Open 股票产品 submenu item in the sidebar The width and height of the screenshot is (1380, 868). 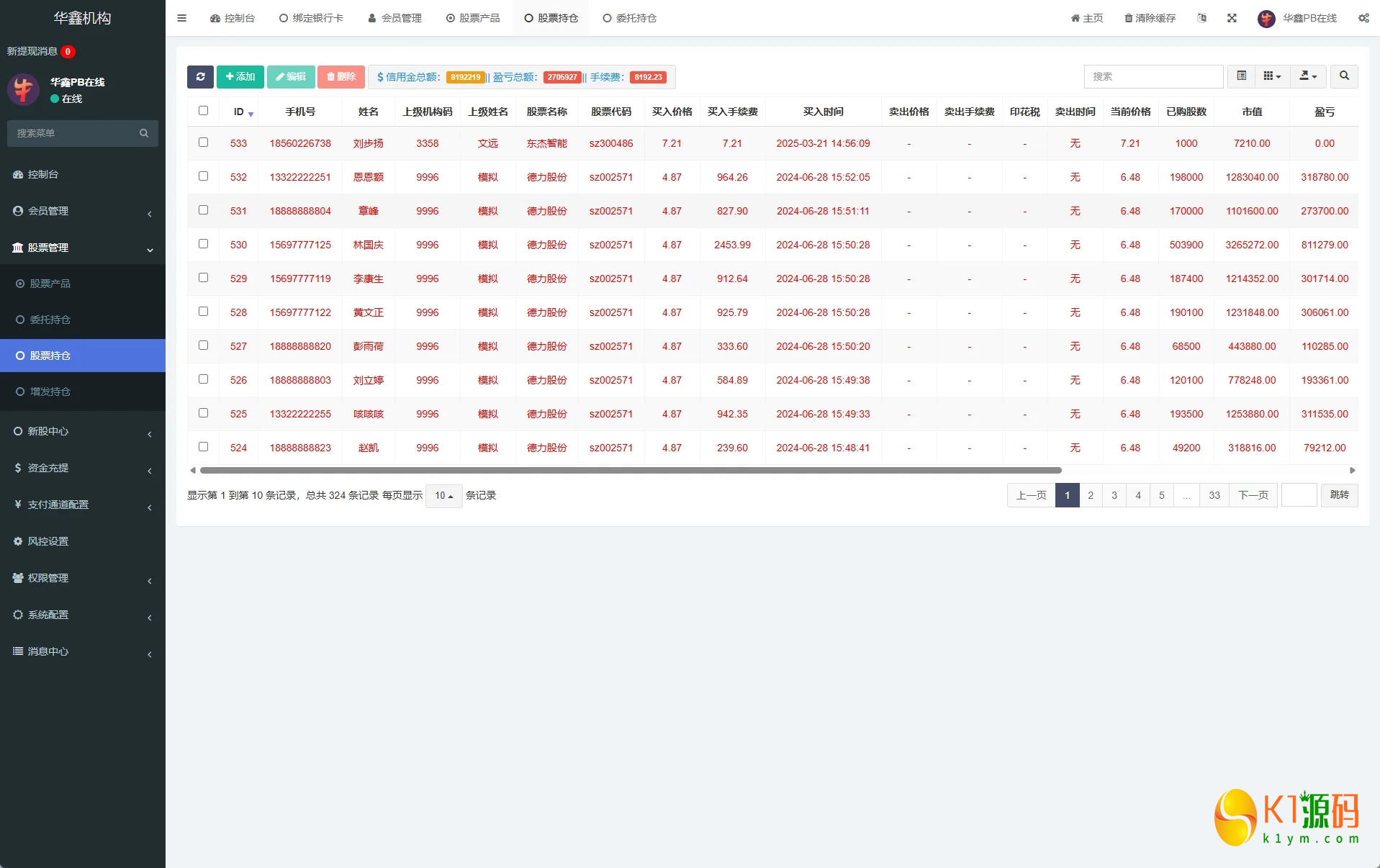pyautogui.click(x=83, y=284)
